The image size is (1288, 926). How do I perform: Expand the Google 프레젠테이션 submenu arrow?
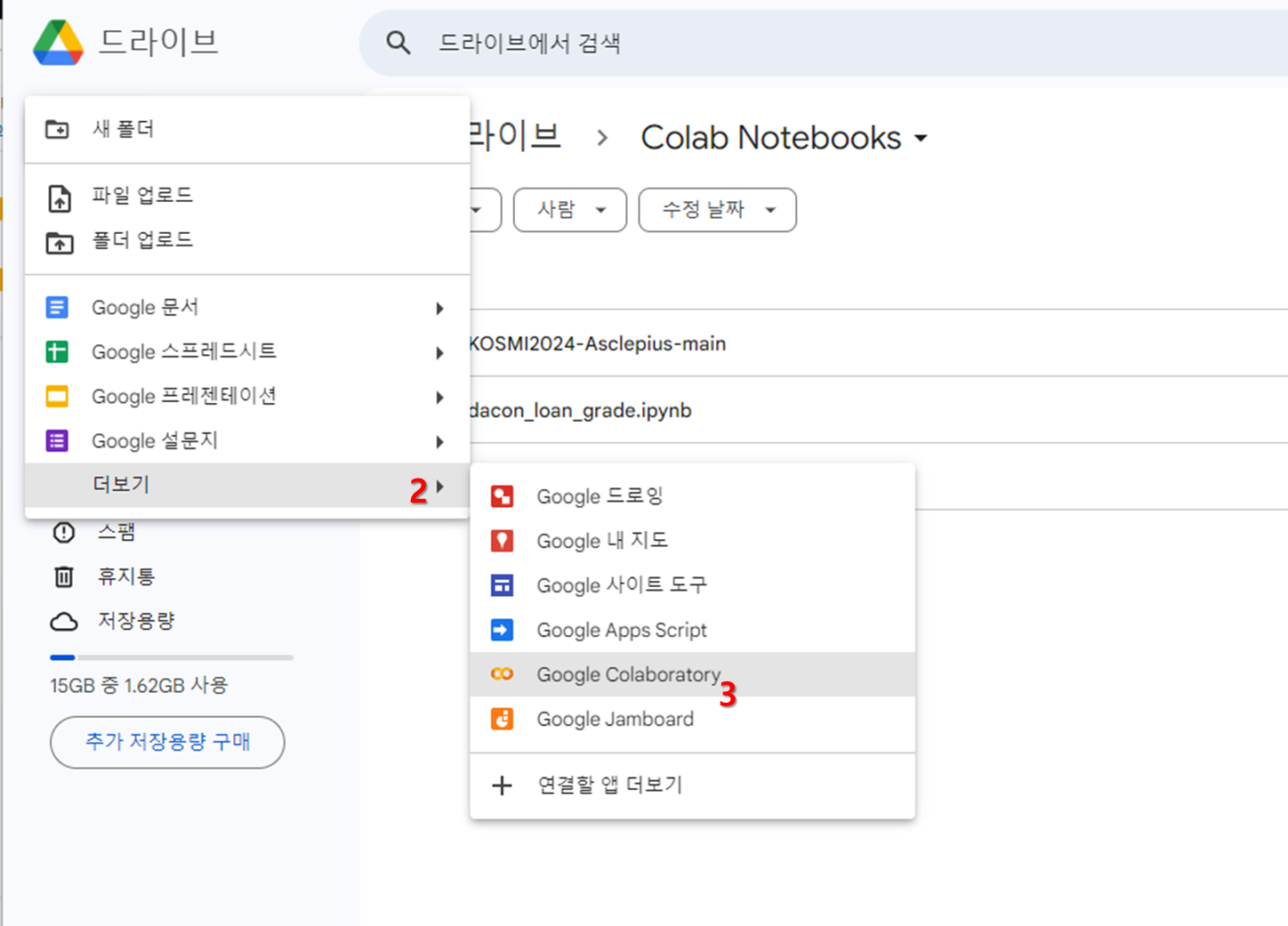click(x=439, y=398)
